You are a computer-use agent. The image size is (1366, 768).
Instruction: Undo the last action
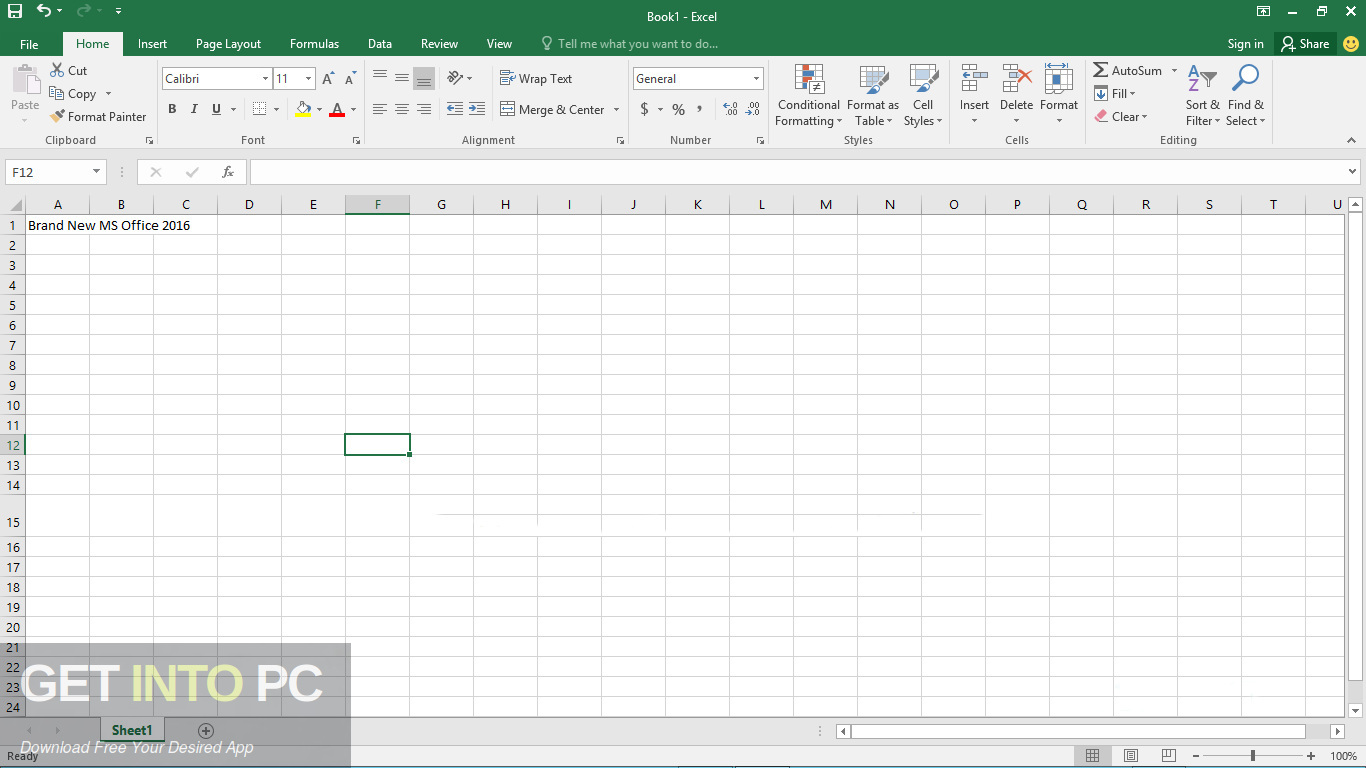[44, 11]
